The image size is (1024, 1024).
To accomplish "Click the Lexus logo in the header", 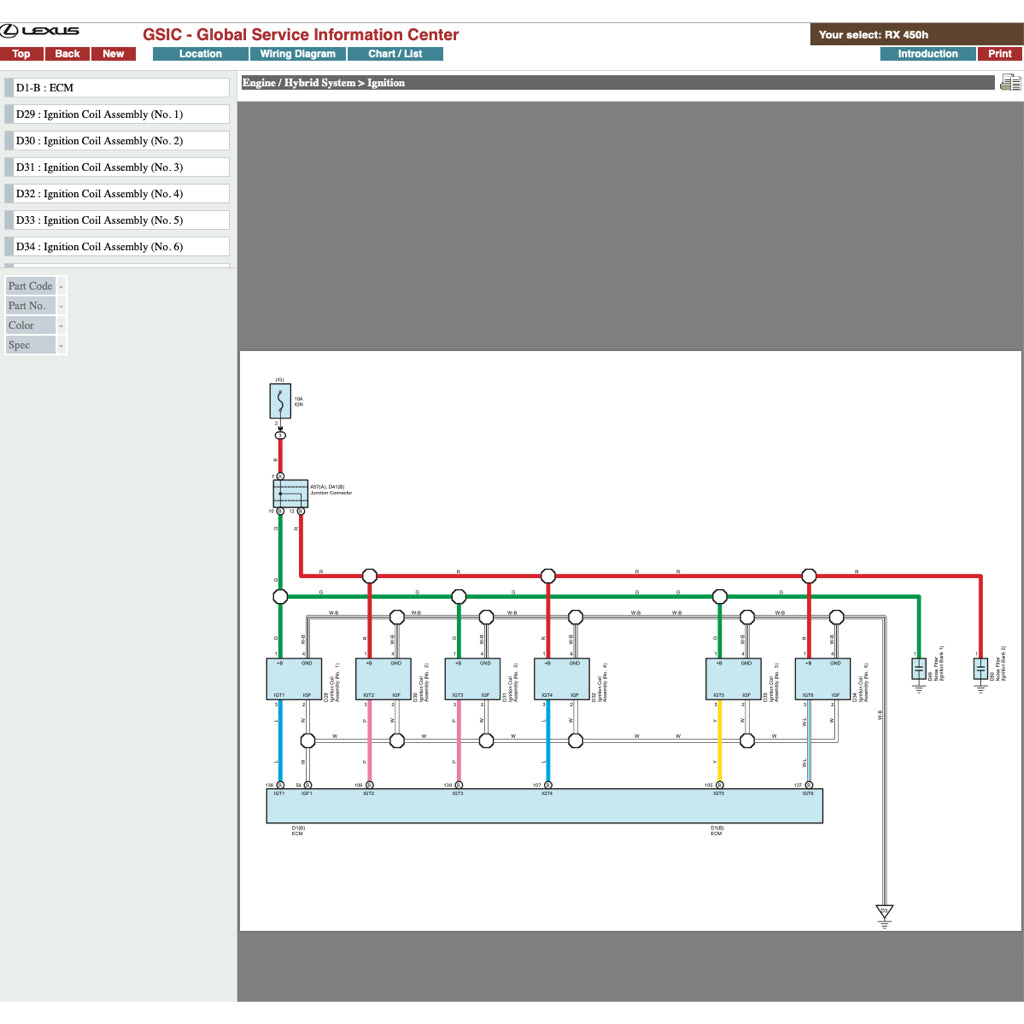I will pos(40,33).
